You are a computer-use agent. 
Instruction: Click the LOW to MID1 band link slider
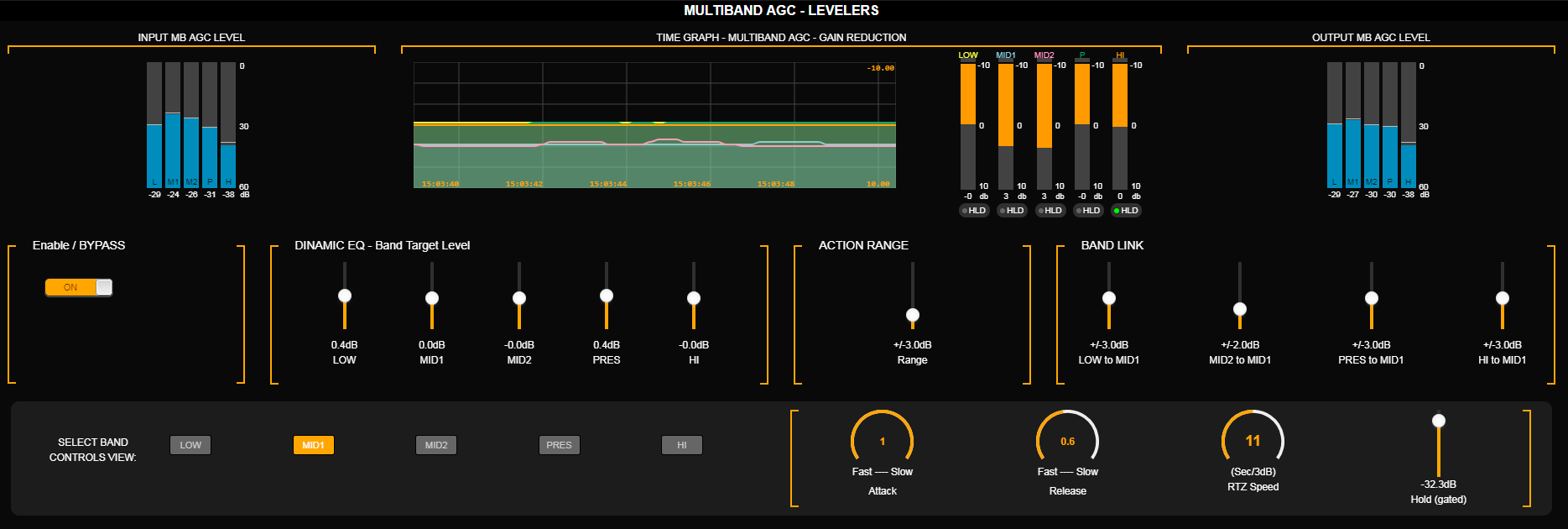tap(1109, 298)
